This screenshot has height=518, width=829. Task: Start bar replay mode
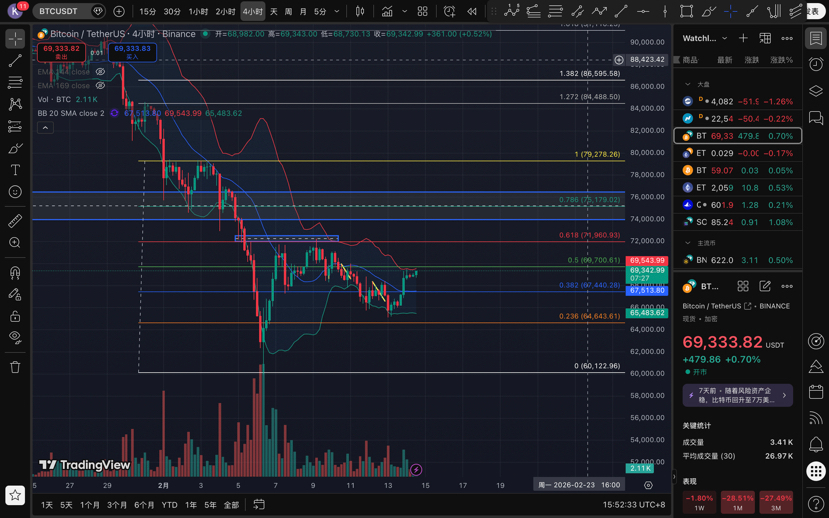[x=472, y=11]
